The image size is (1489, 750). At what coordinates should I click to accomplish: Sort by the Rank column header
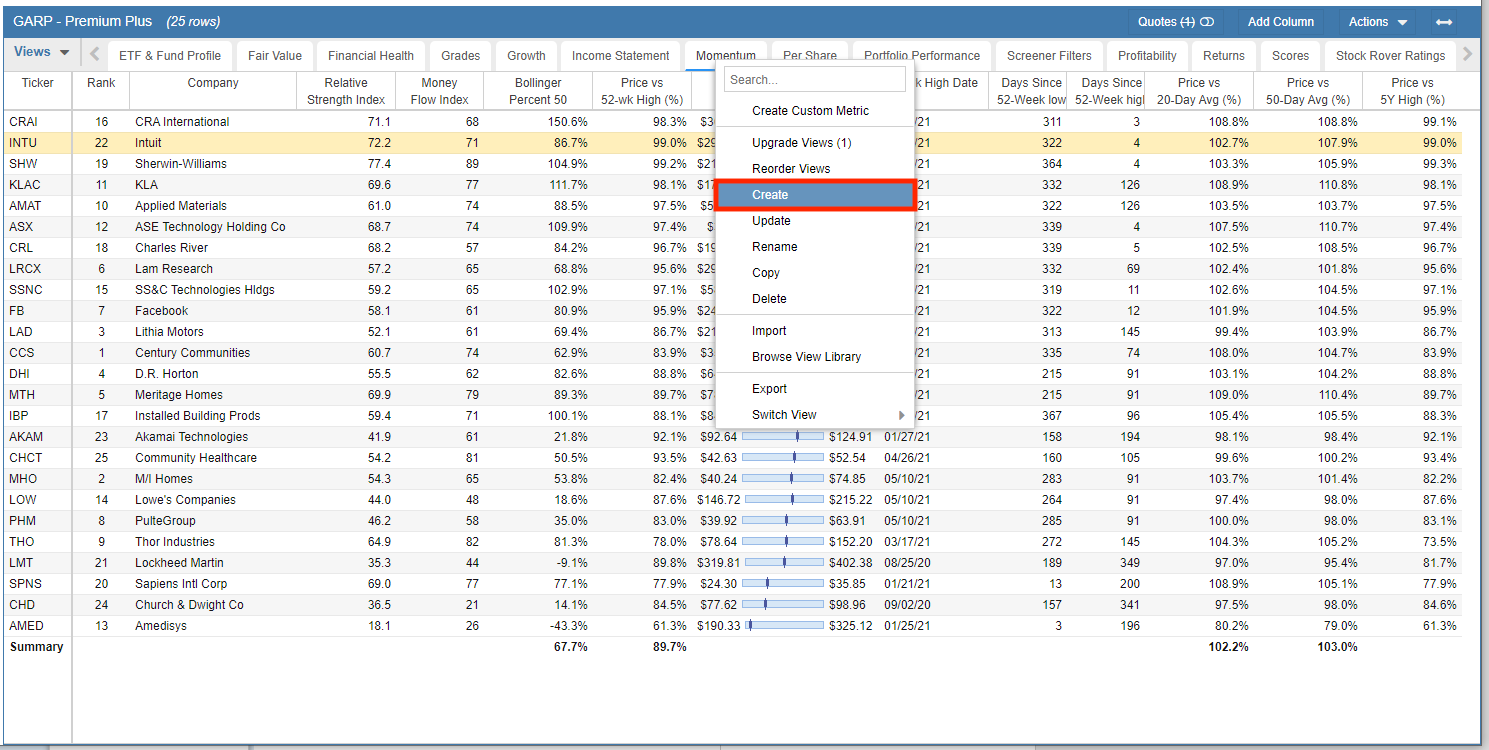tap(101, 90)
